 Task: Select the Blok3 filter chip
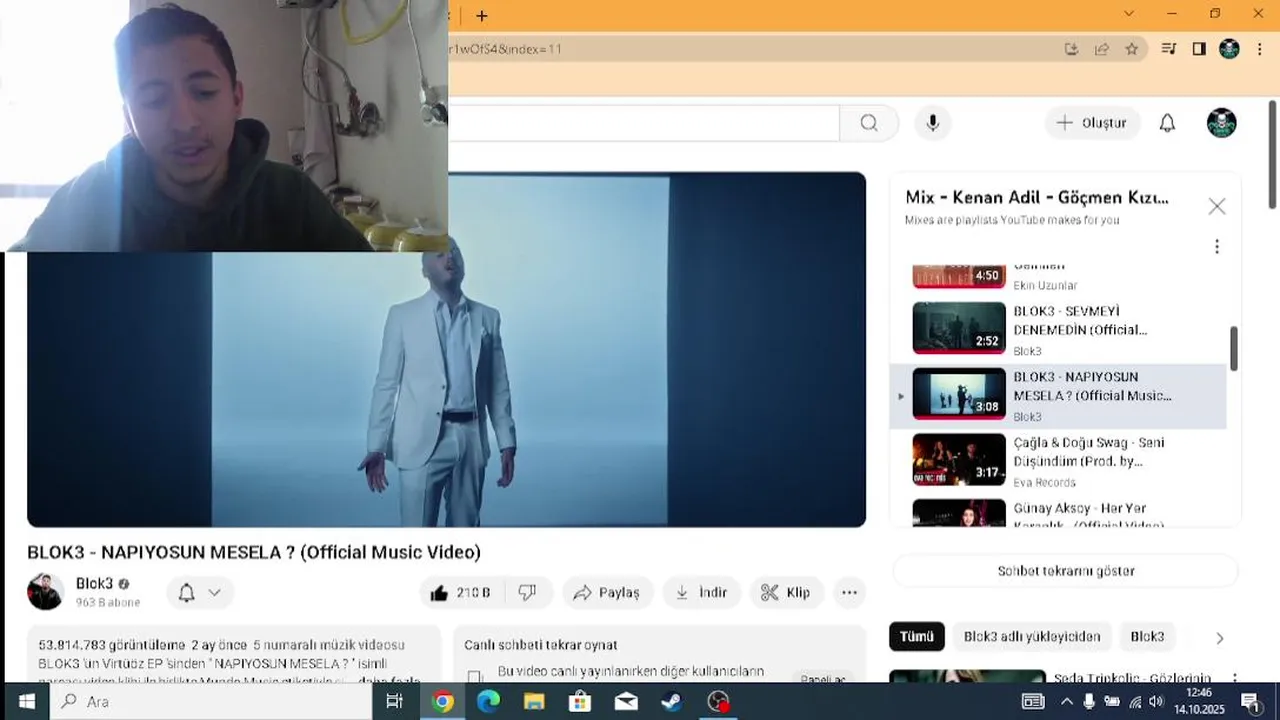1147,636
